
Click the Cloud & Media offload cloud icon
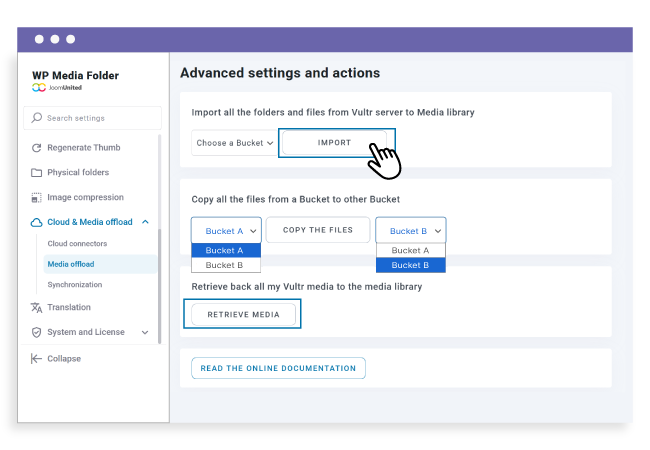pos(36,223)
